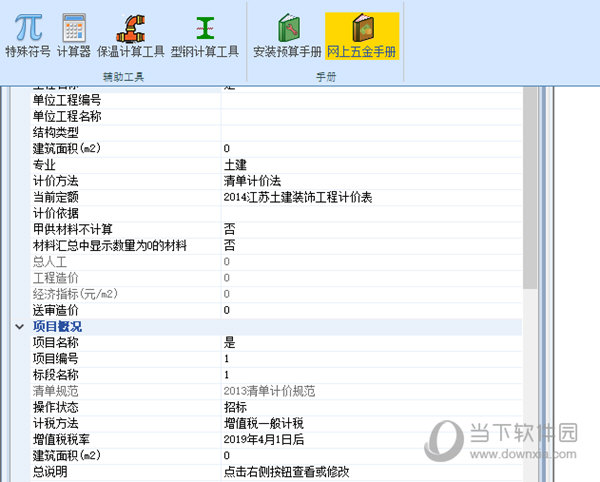Select the 计价方法 value 清单计价法
This screenshot has height=482, width=600.
coord(372,181)
